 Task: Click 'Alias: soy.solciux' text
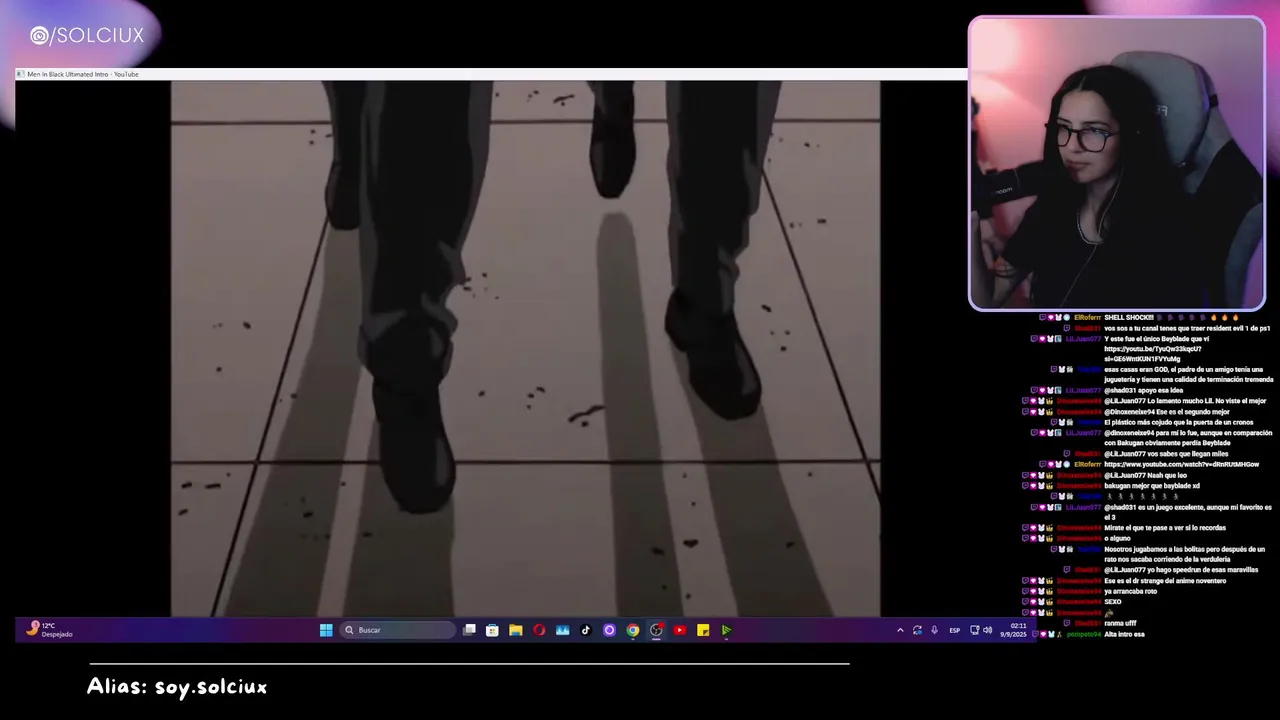click(177, 687)
